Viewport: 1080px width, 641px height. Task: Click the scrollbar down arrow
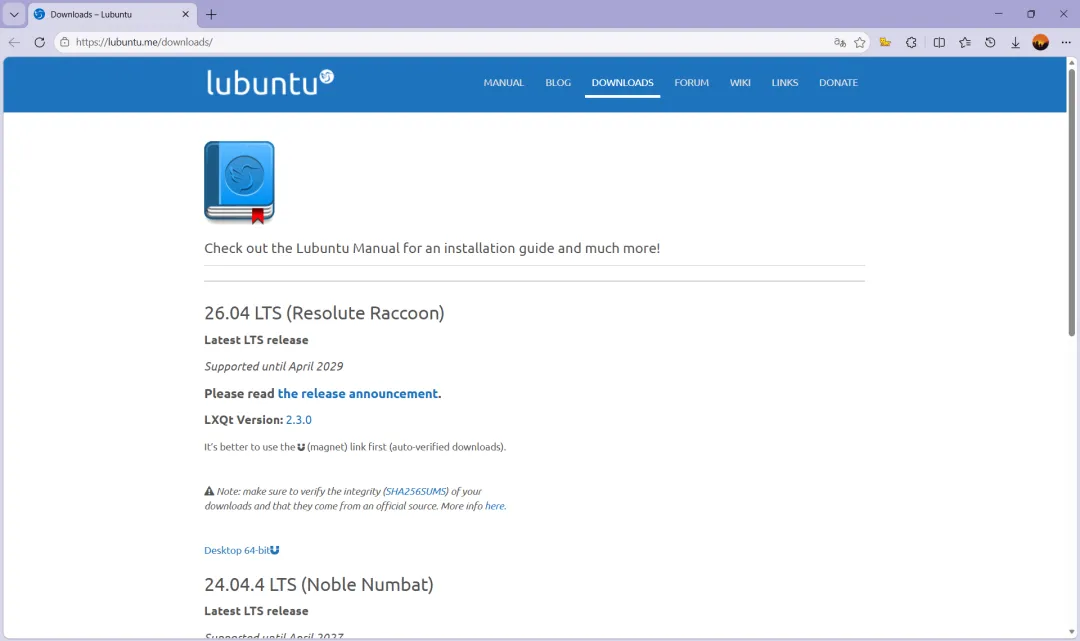1071,632
